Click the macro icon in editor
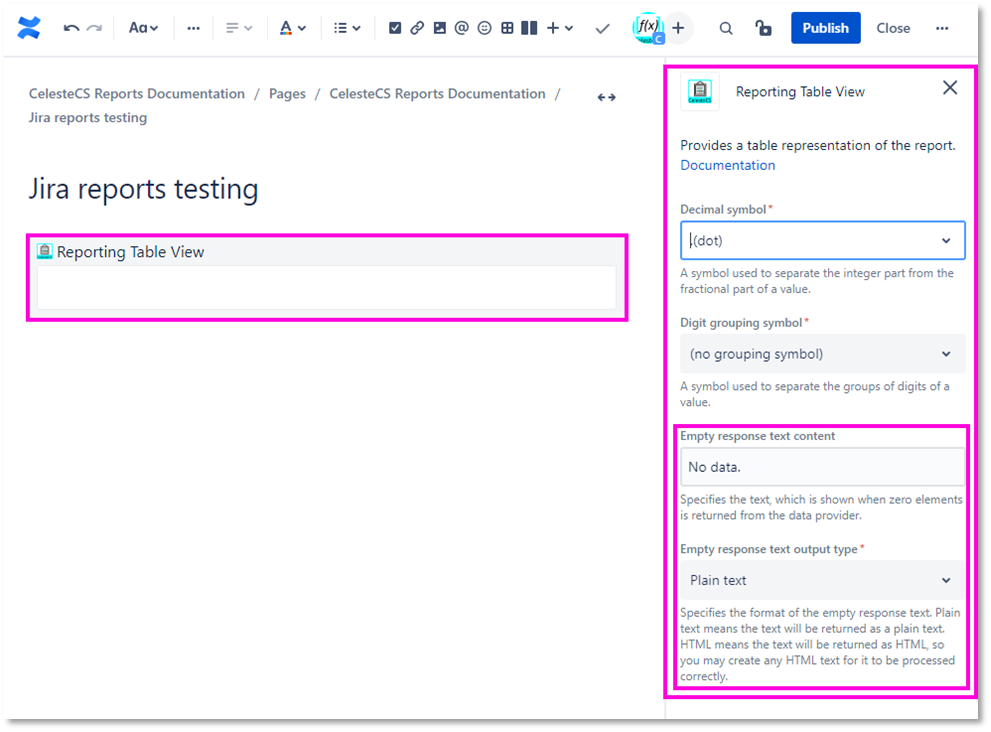The width and height of the screenshot is (991, 732). point(44,252)
